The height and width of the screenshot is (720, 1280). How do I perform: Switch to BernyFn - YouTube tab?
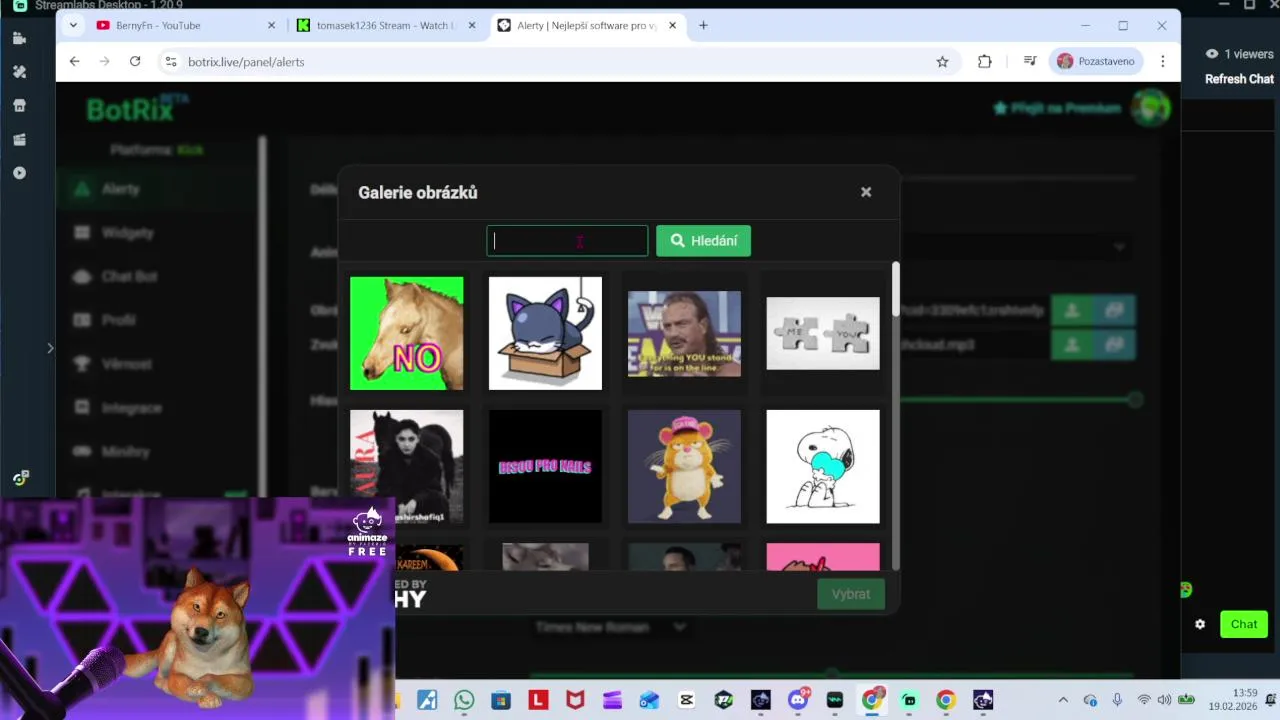(186, 25)
